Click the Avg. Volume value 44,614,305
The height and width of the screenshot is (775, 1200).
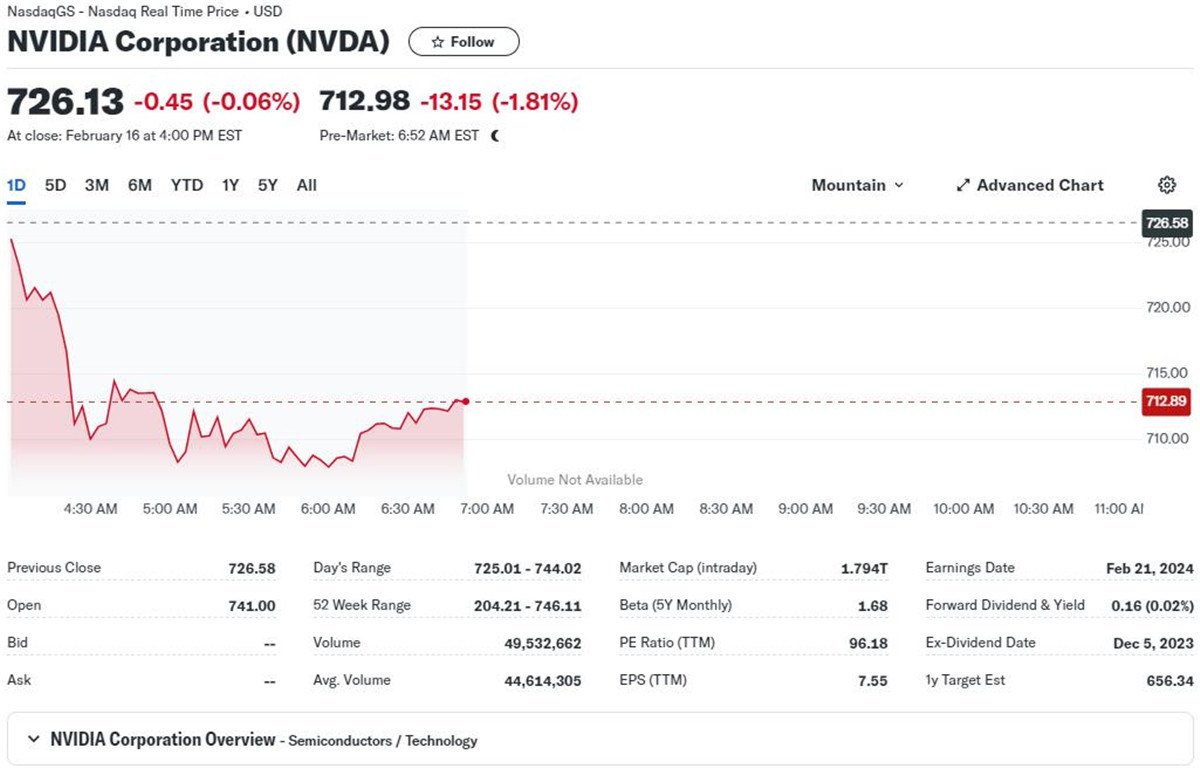coord(541,680)
